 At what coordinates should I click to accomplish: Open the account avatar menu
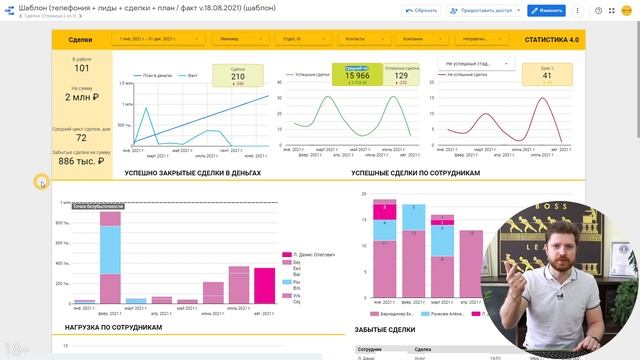(627, 11)
